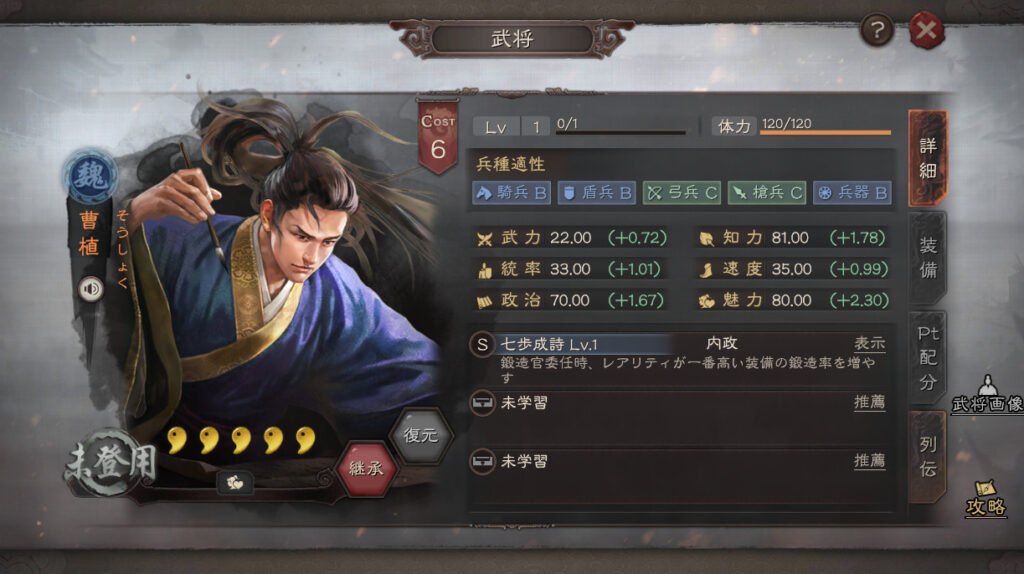Screen dimensions: 1024x574
Task: Select the 槍兵 C aptitude badge
Action: pyautogui.click(x=767, y=193)
